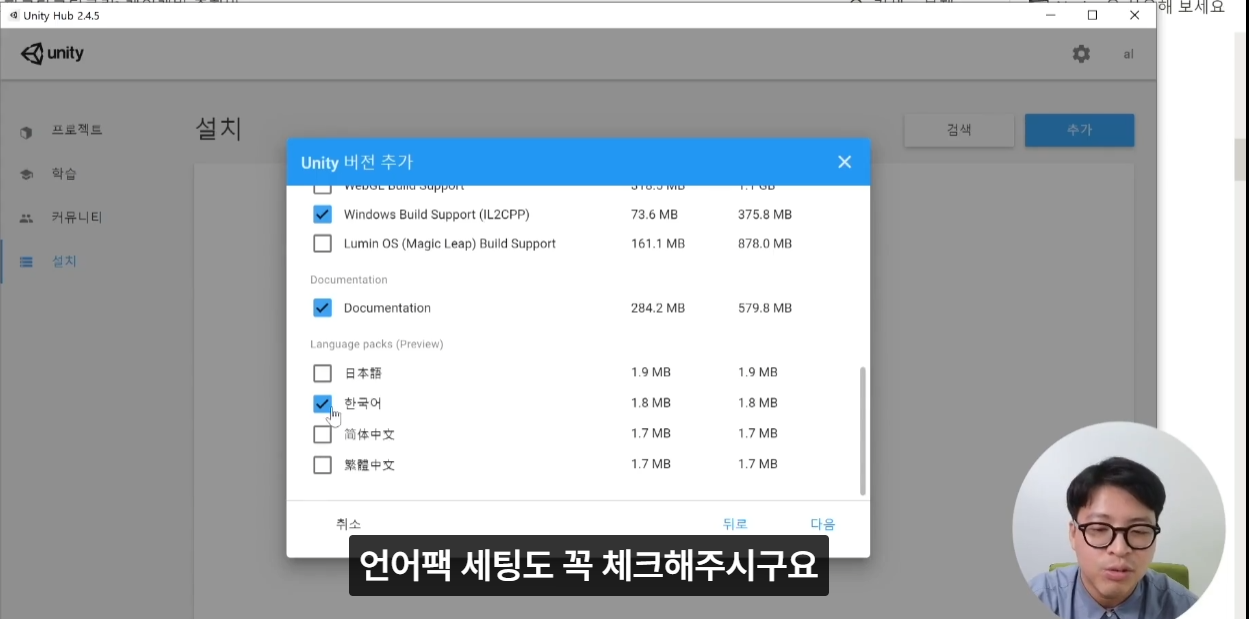Click the dialog's vertical scrollbar thumb
1249x619 pixels.
coord(862,430)
